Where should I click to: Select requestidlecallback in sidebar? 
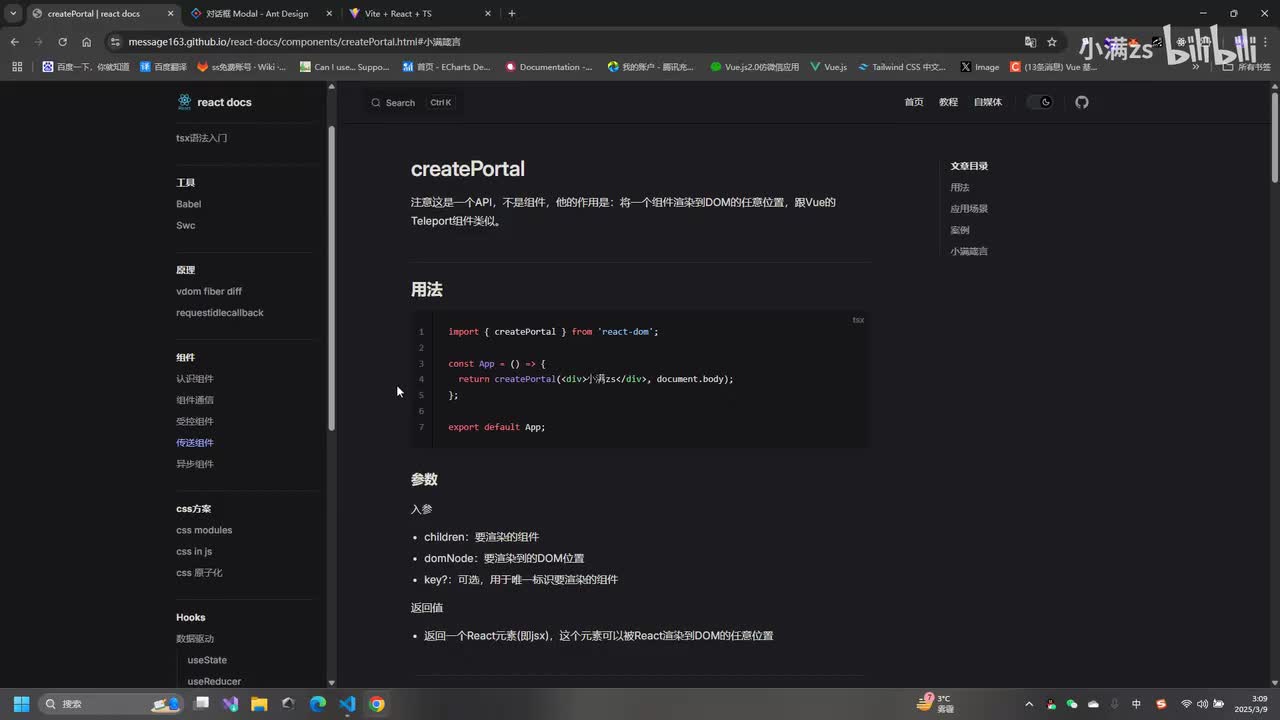pos(220,313)
